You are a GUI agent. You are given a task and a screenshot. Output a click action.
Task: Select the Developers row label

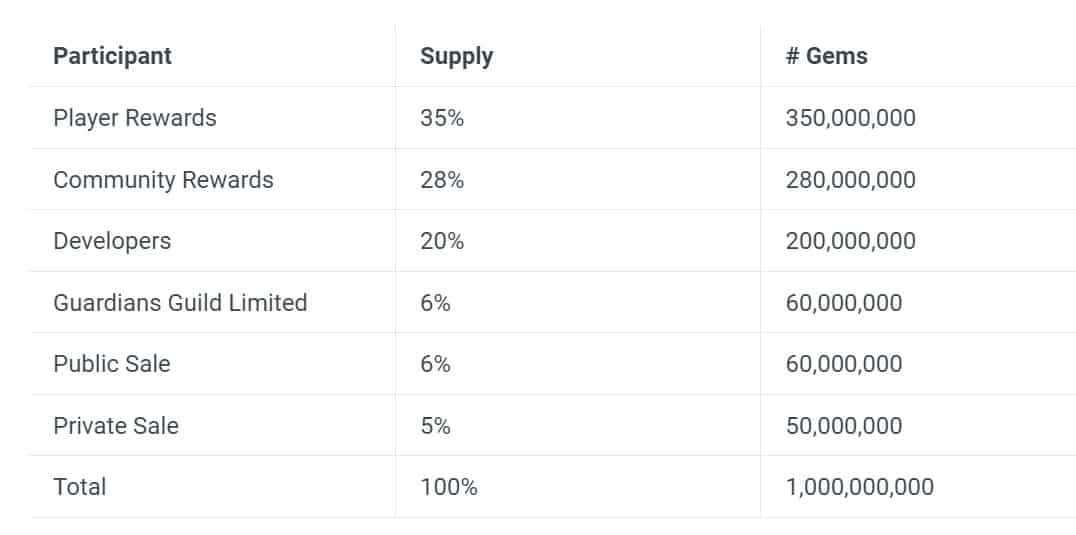112,241
